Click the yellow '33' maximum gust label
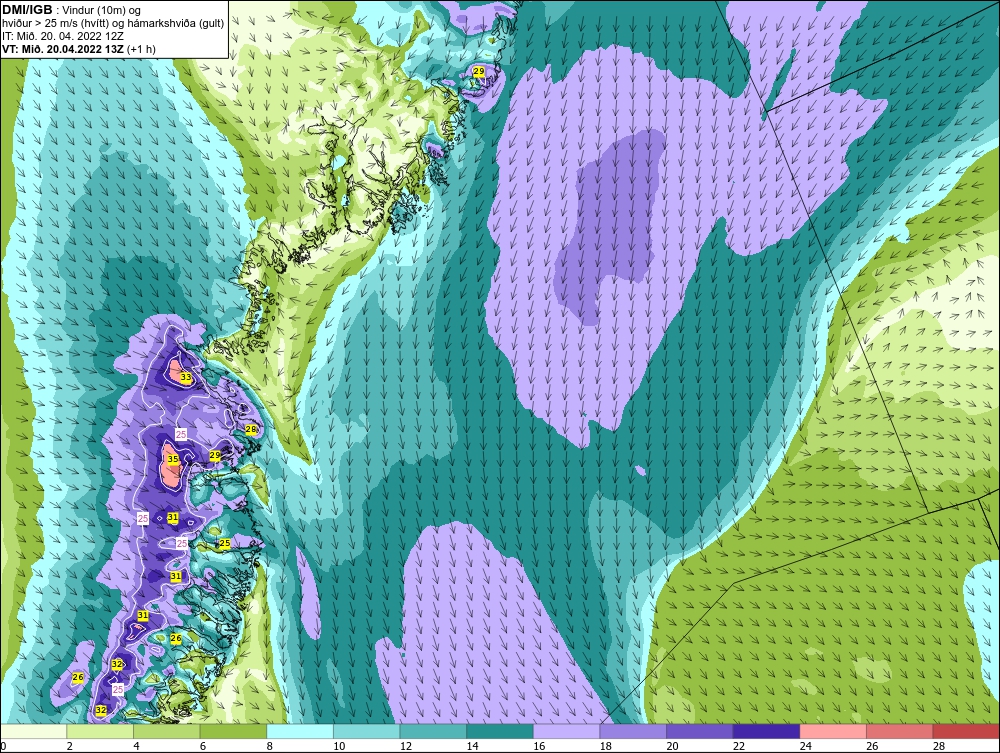The height and width of the screenshot is (753, 1000). pyautogui.click(x=186, y=377)
